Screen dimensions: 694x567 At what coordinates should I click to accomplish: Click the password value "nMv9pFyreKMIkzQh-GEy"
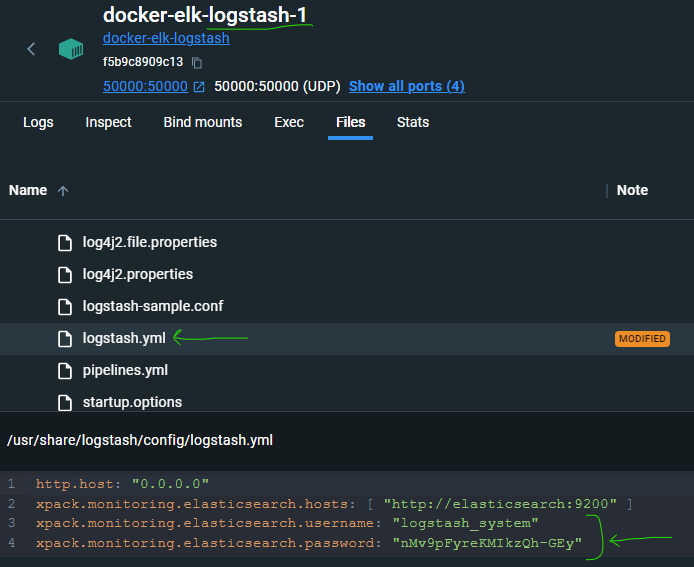tap(487, 543)
